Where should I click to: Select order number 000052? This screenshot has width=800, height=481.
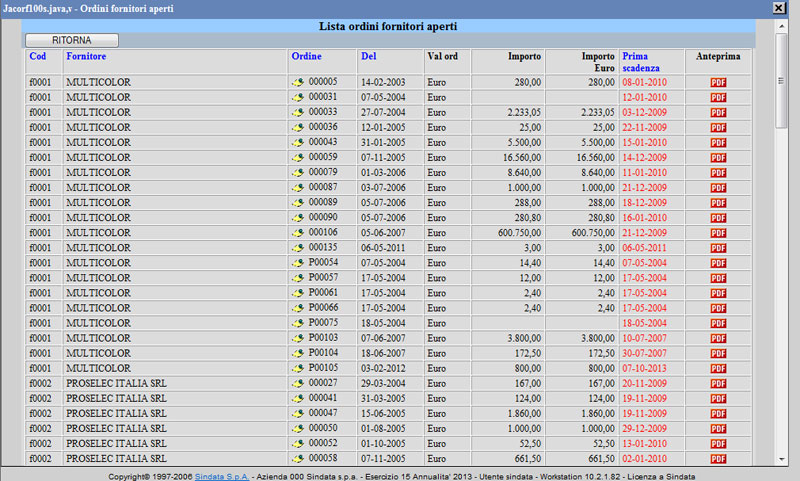click(323, 443)
